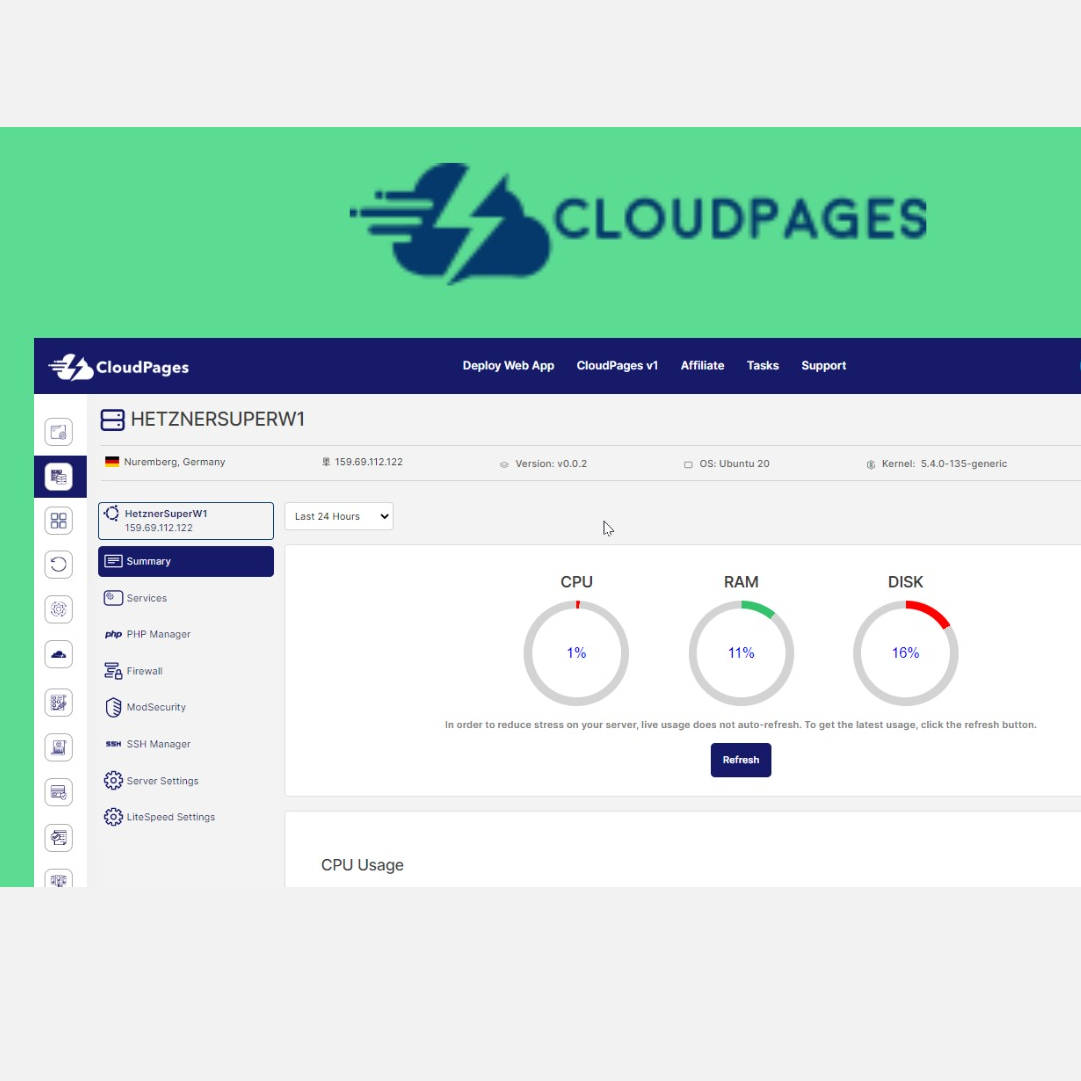Click the ModSecurity shield icon

coord(113,707)
